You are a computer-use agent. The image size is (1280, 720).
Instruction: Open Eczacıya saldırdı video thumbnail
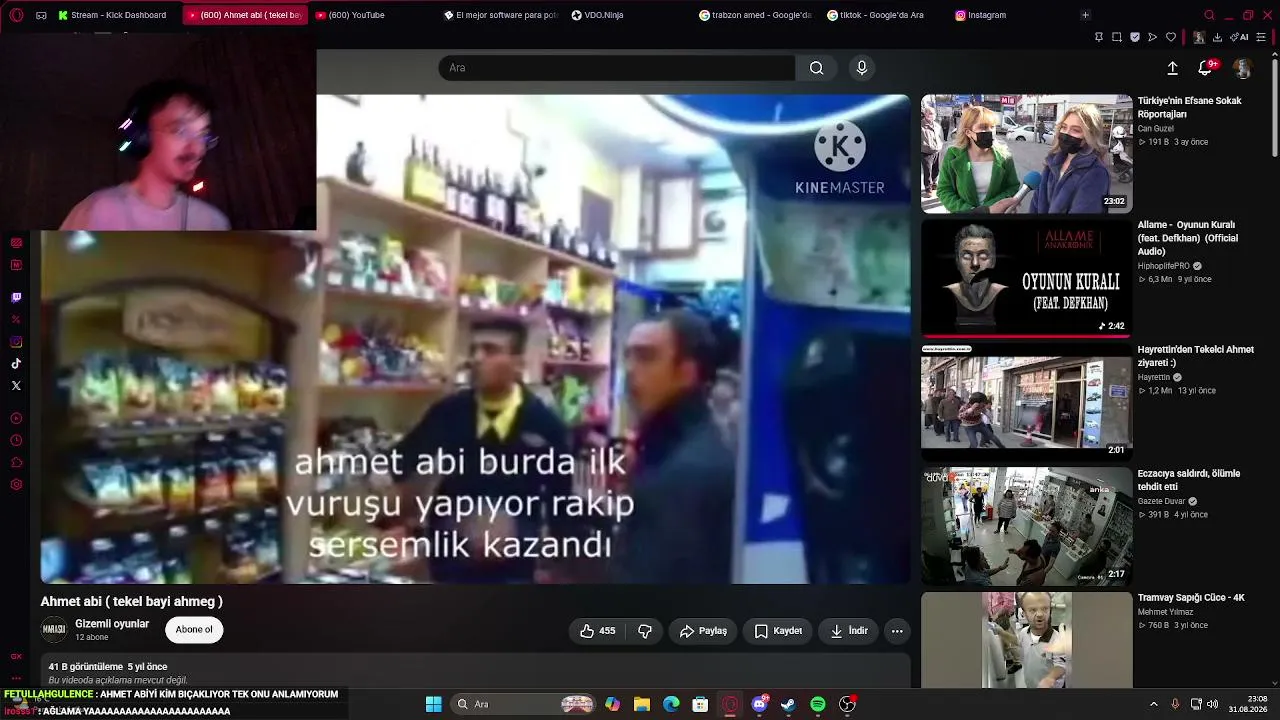(1026, 526)
